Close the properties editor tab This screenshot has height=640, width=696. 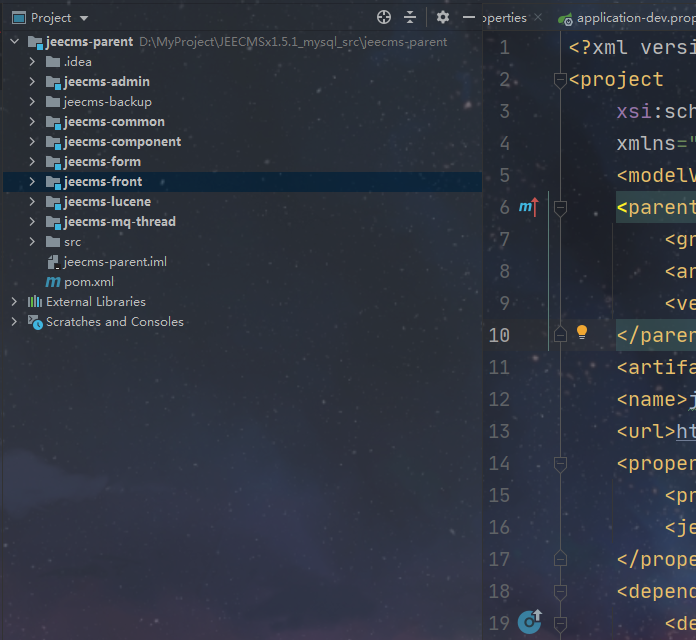coord(538,17)
